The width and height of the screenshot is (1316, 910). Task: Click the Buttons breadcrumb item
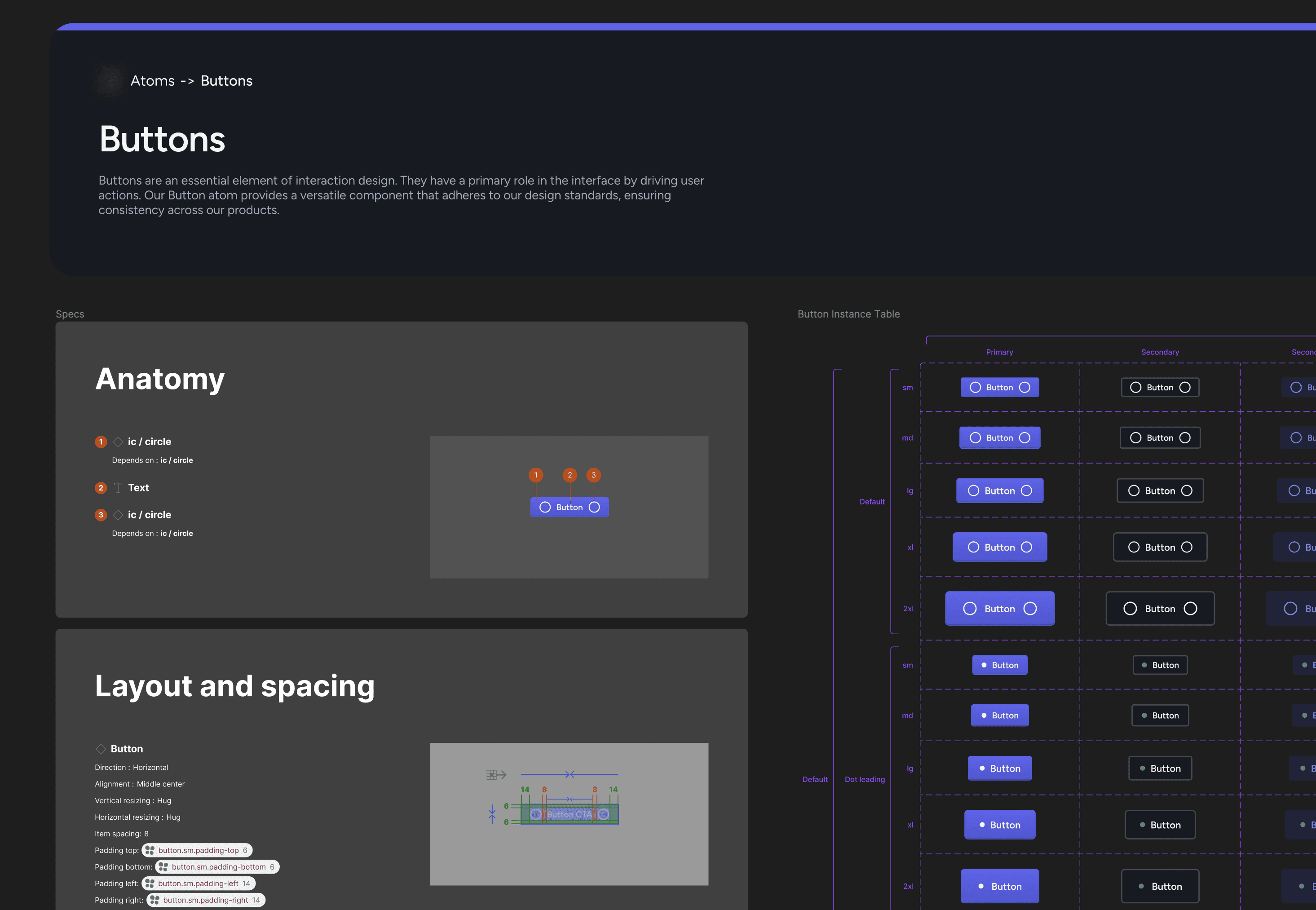(226, 81)
